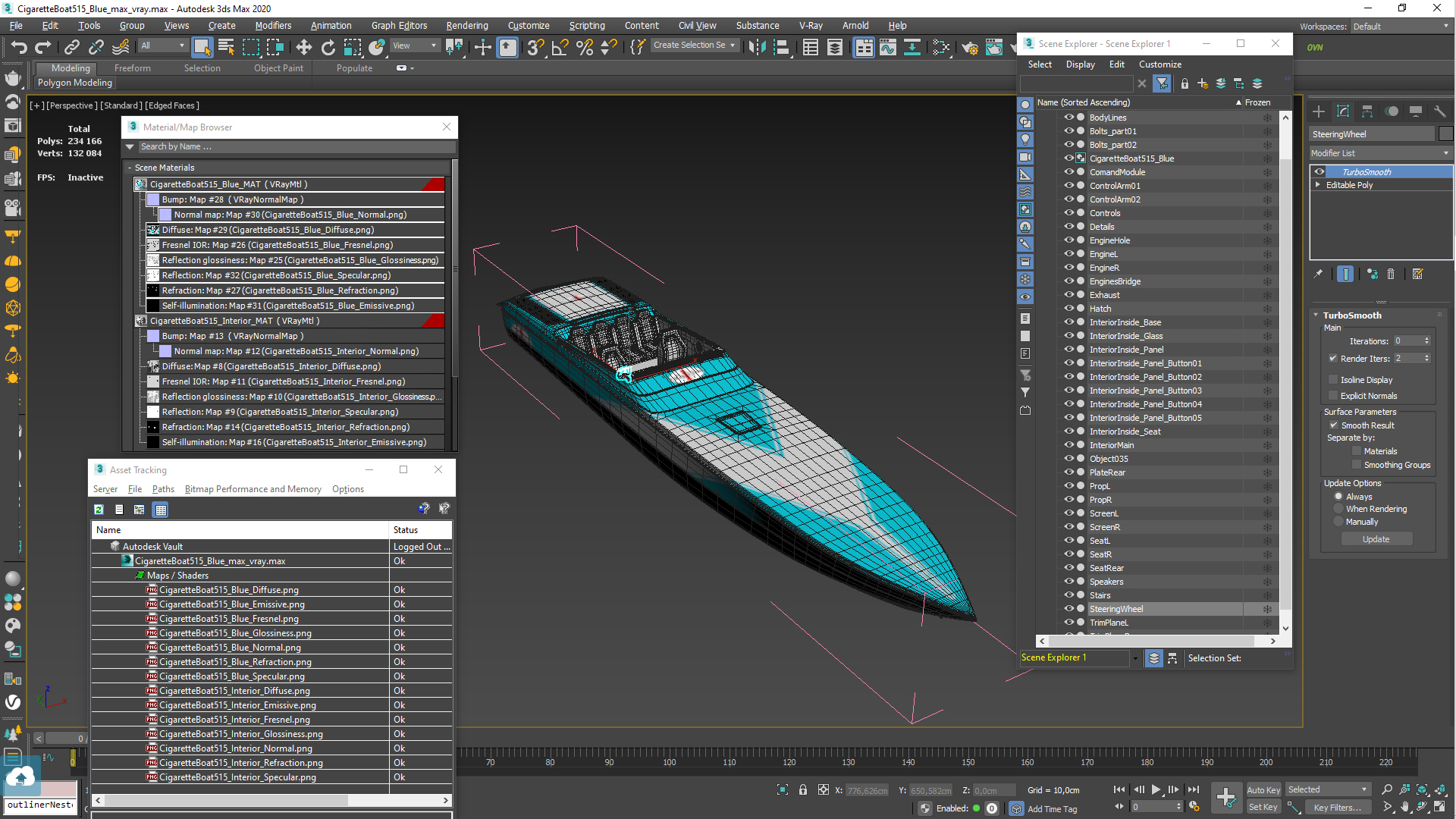The image size is (1456, 819).
Task: Select the When Rendering radio option
Action: click(1338, 509)
